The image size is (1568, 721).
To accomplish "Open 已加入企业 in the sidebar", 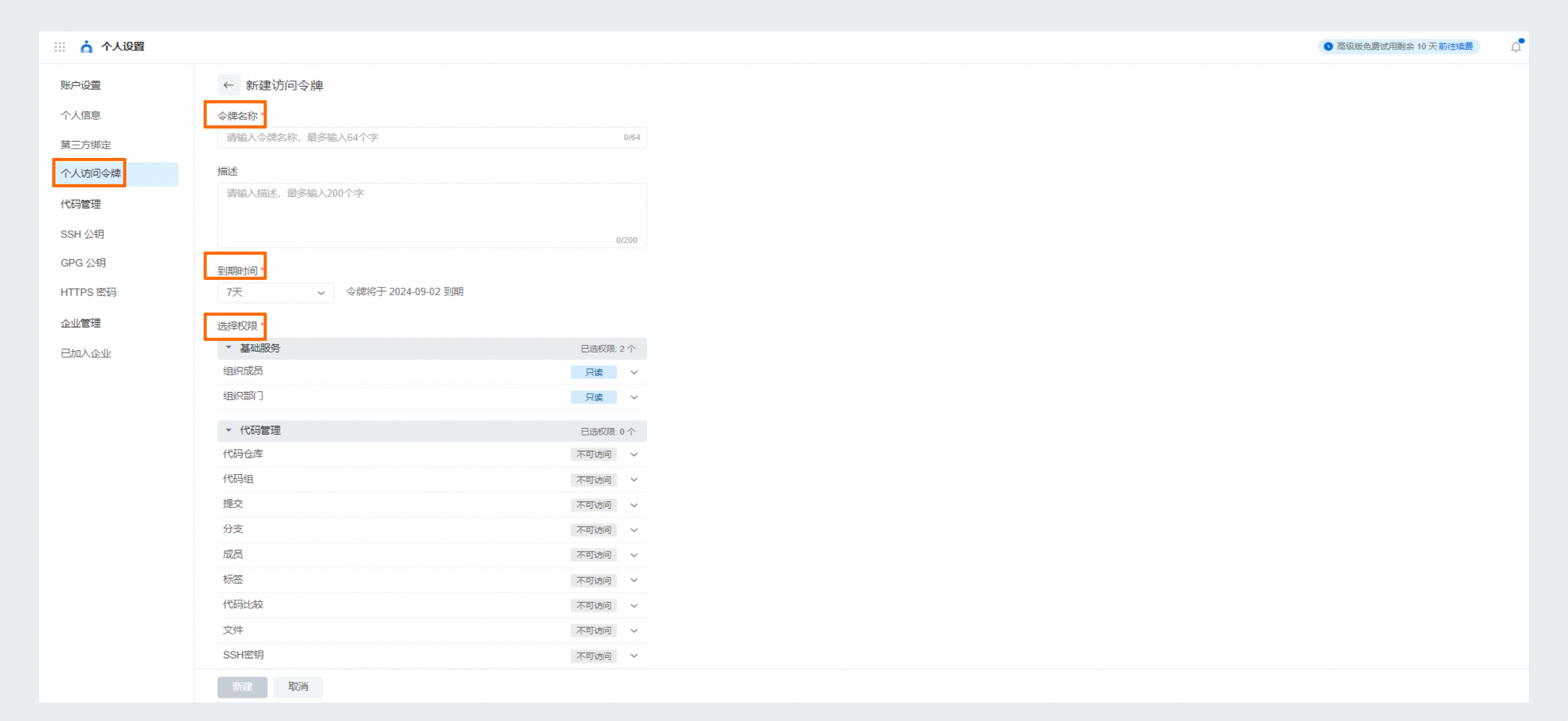I will click(86, 353).
